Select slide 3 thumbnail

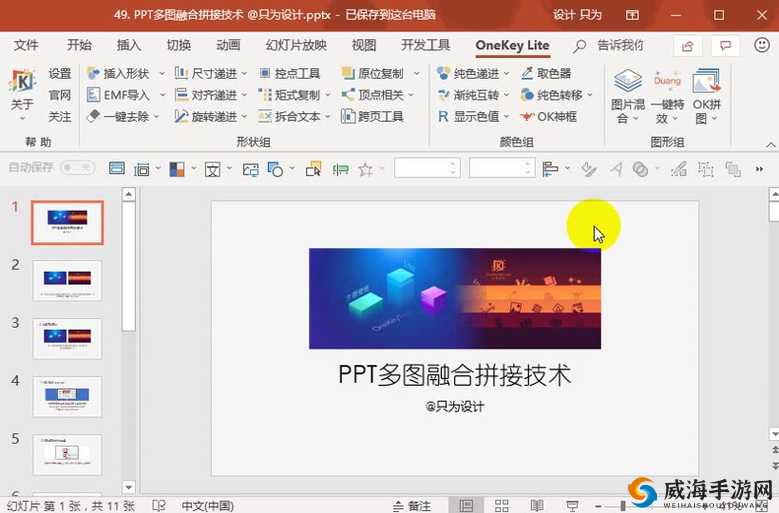point(68,339)
